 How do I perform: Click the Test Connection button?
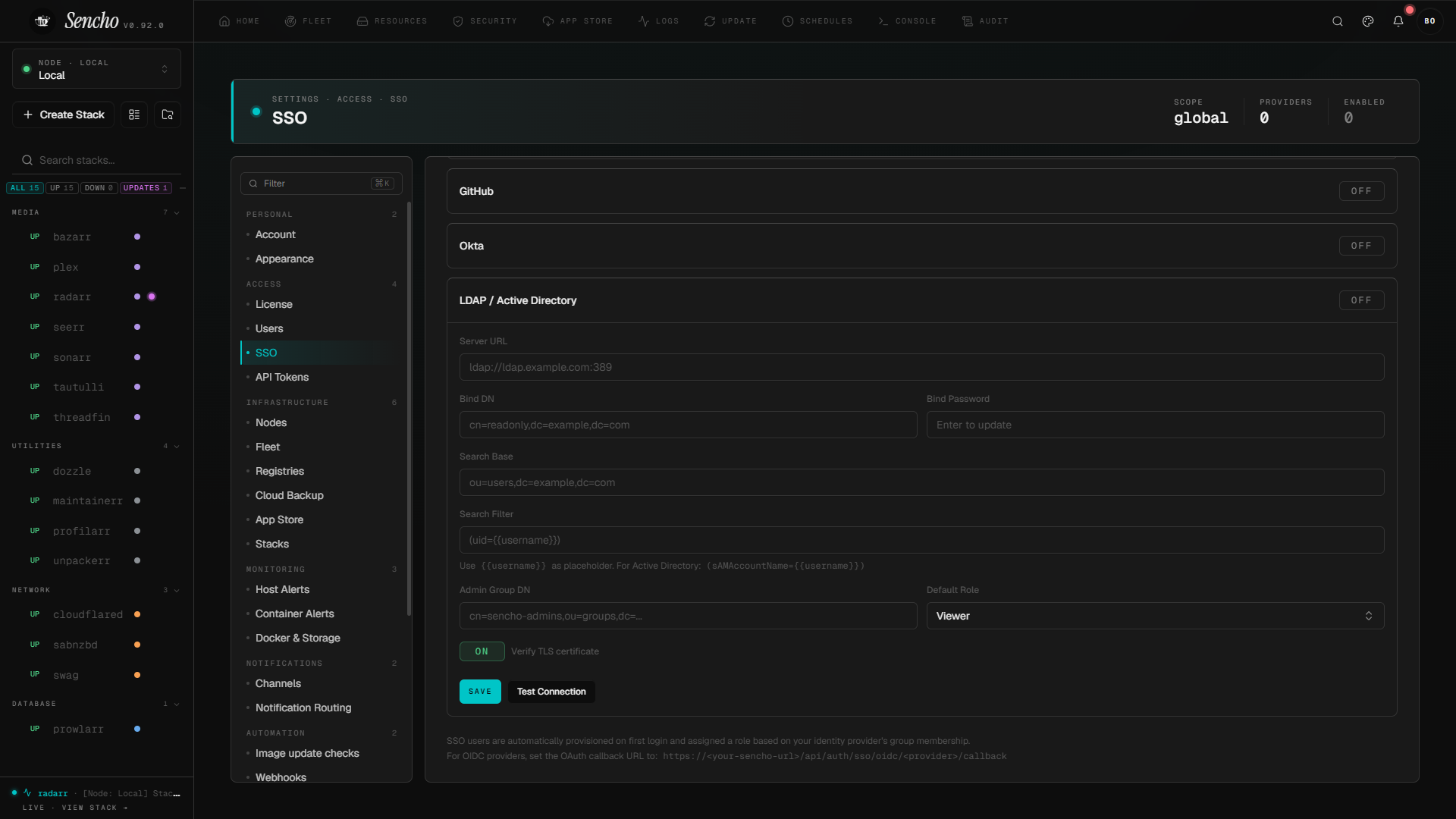(551, 692)
